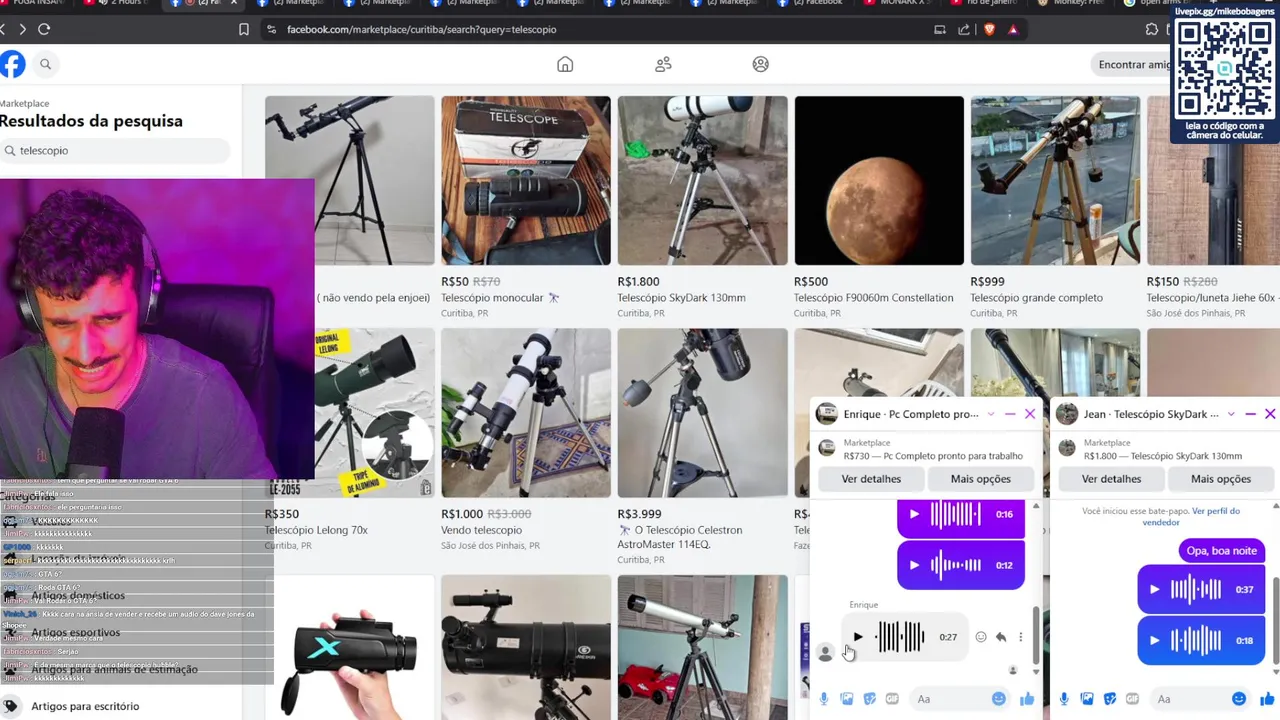Open the Friends icon in top navigation
This screenshot has height=720, width=1280.
tap(663, 64)
